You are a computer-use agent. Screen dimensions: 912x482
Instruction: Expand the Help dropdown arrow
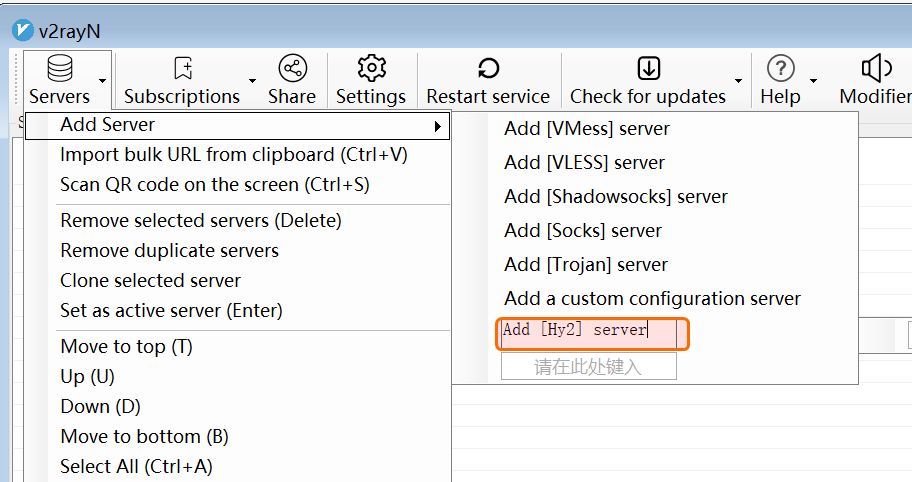coord(813,81)
